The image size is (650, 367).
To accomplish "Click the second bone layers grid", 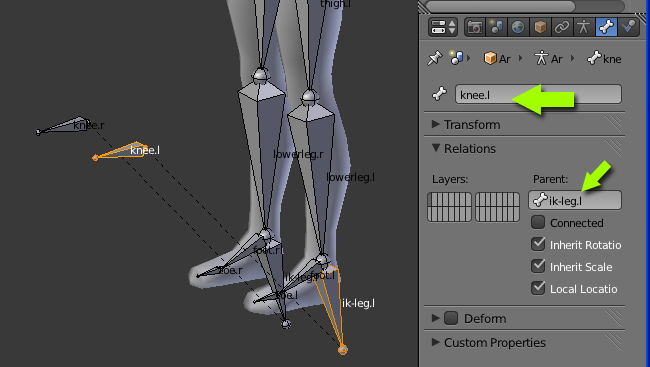I will click(x=497, y=207).
